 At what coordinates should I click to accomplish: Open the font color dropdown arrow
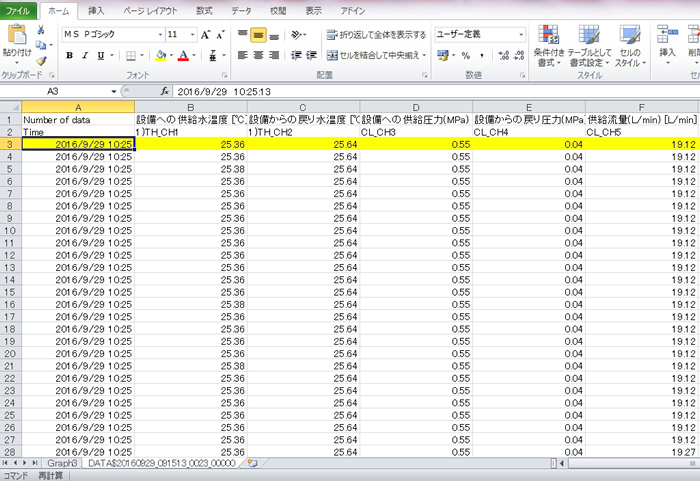pos(194,55)
